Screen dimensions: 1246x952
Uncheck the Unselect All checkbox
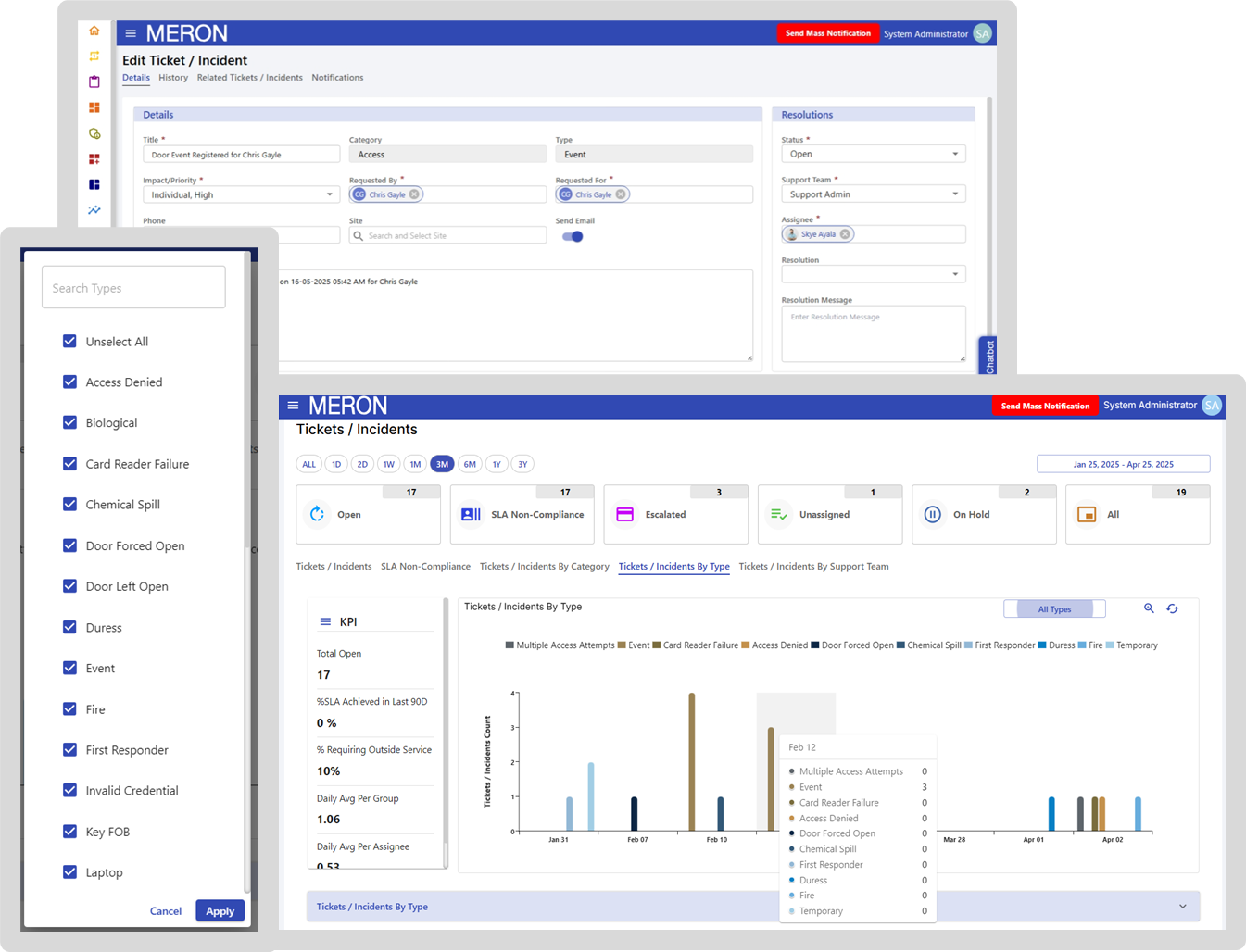pyautogui.click(x=69, y=341)
